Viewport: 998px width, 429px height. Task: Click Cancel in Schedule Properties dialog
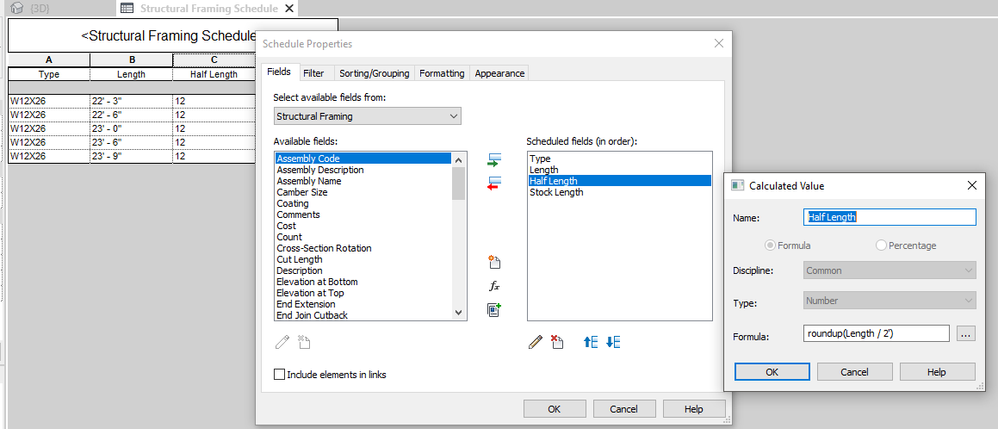[624, 409]
